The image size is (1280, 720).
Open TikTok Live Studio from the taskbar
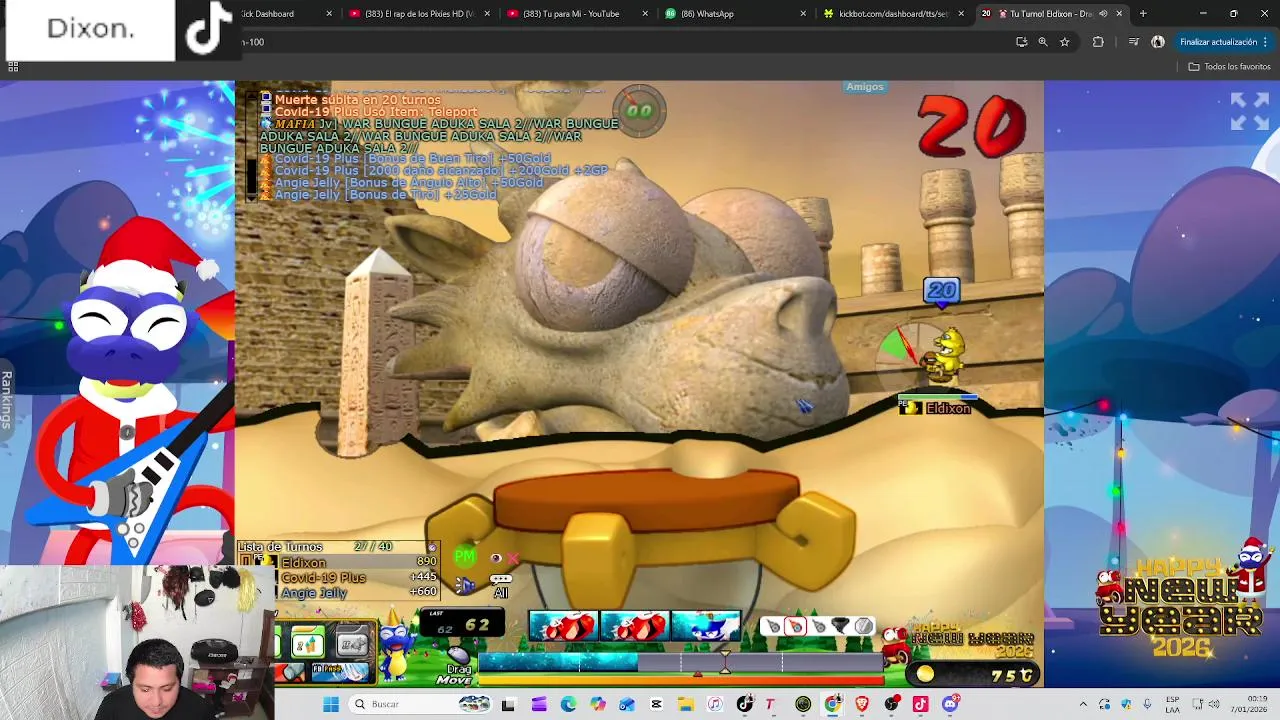tap(921, 705)
